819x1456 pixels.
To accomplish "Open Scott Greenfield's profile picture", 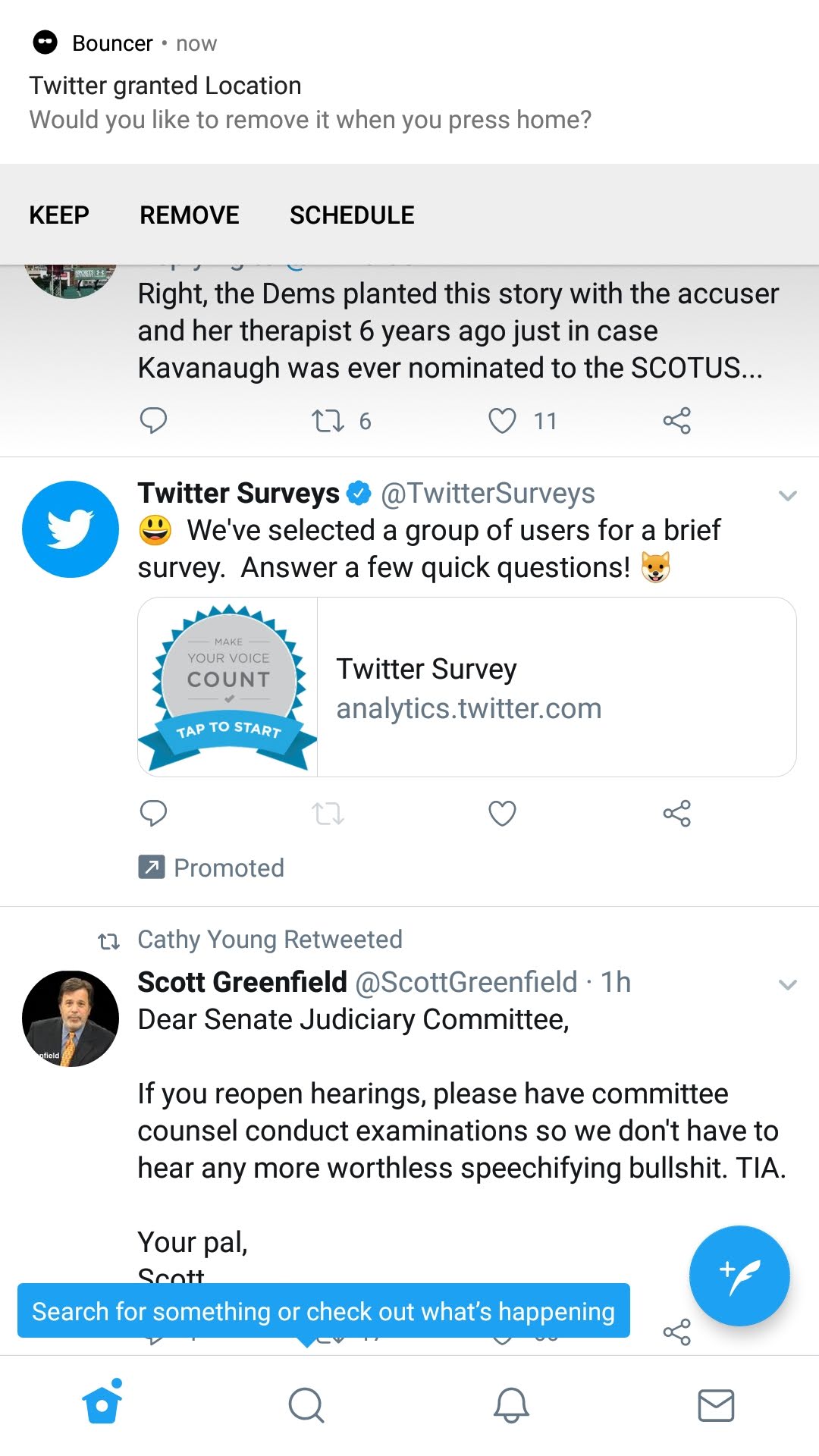I will pos(71,1018).
